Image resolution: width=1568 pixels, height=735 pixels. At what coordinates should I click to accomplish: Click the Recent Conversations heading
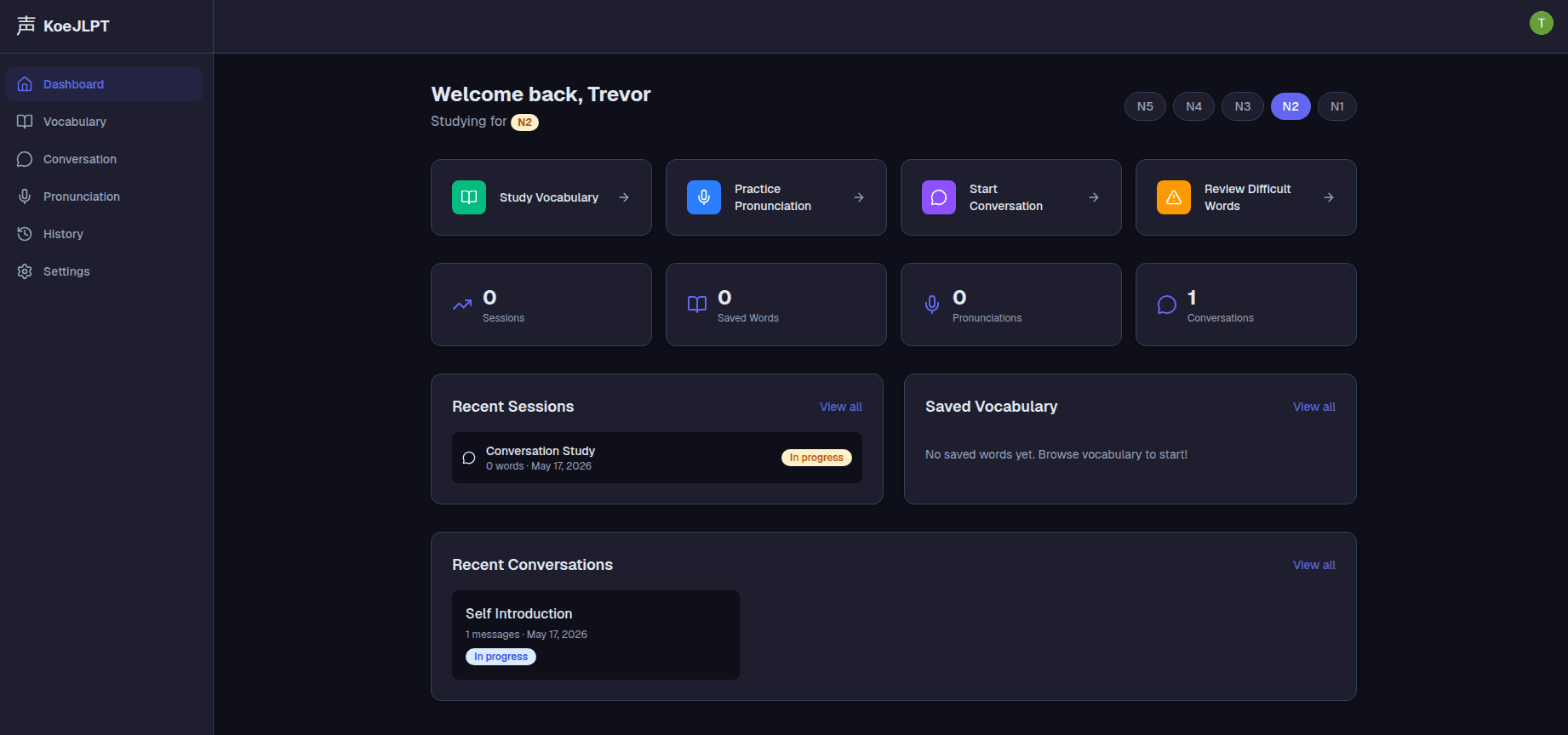532,565
